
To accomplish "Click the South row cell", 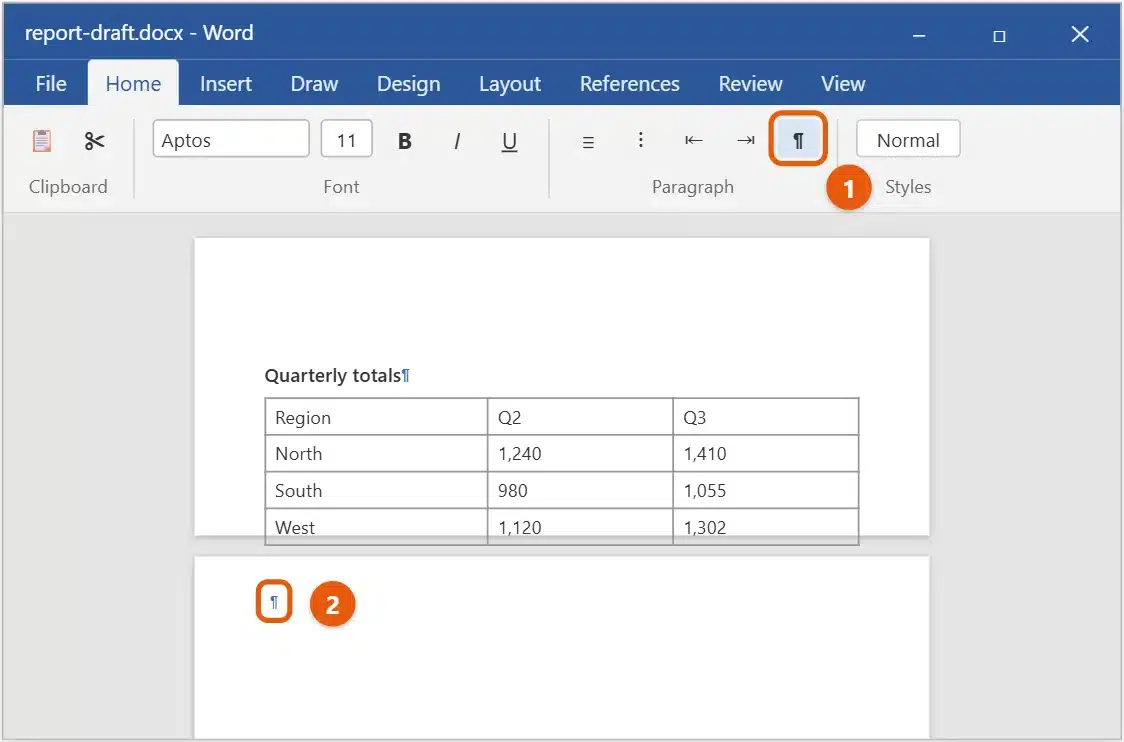I will pos(376,490).
